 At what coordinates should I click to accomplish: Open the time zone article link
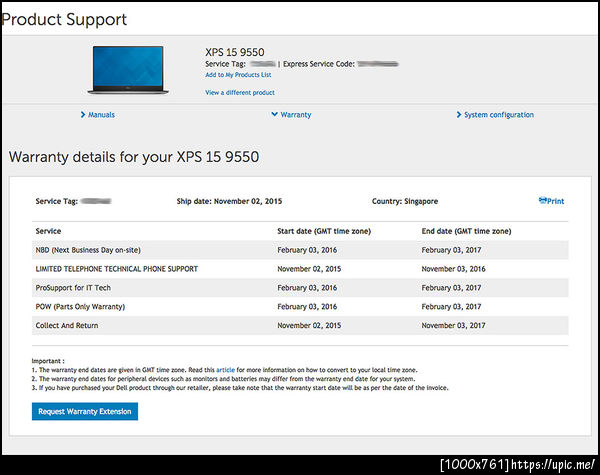click(225, 370)
